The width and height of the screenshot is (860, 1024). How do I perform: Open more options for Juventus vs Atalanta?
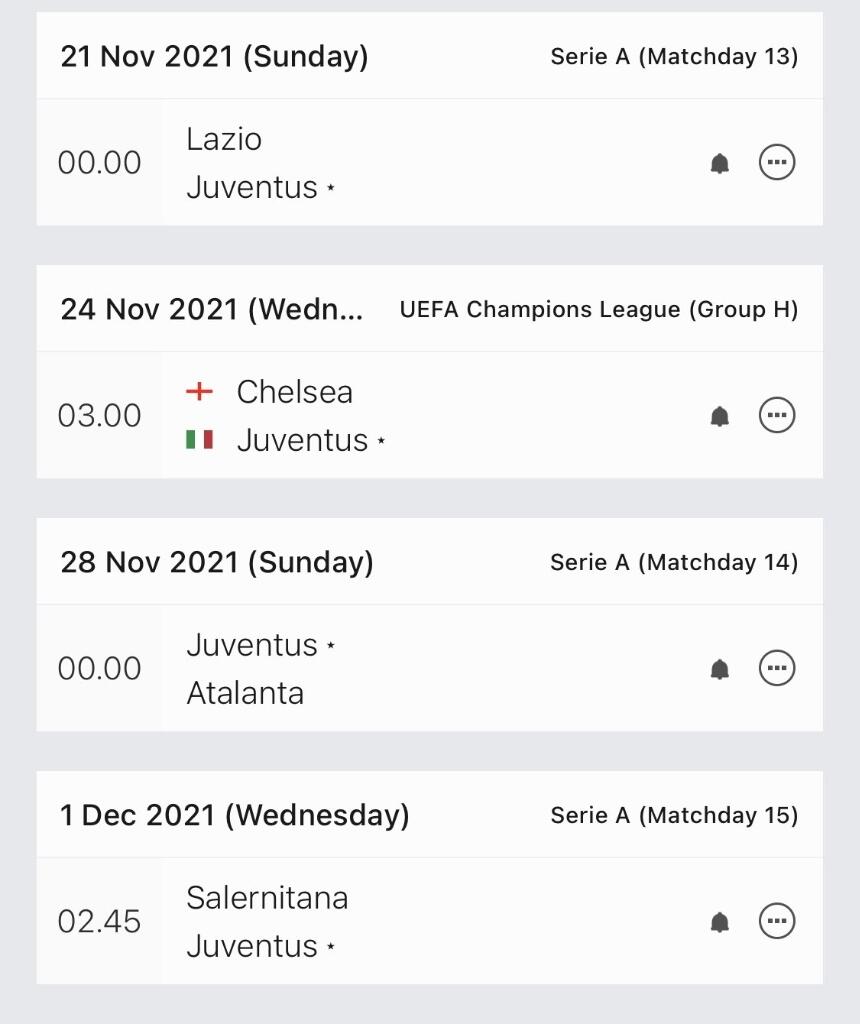click(x=777, y=668)
